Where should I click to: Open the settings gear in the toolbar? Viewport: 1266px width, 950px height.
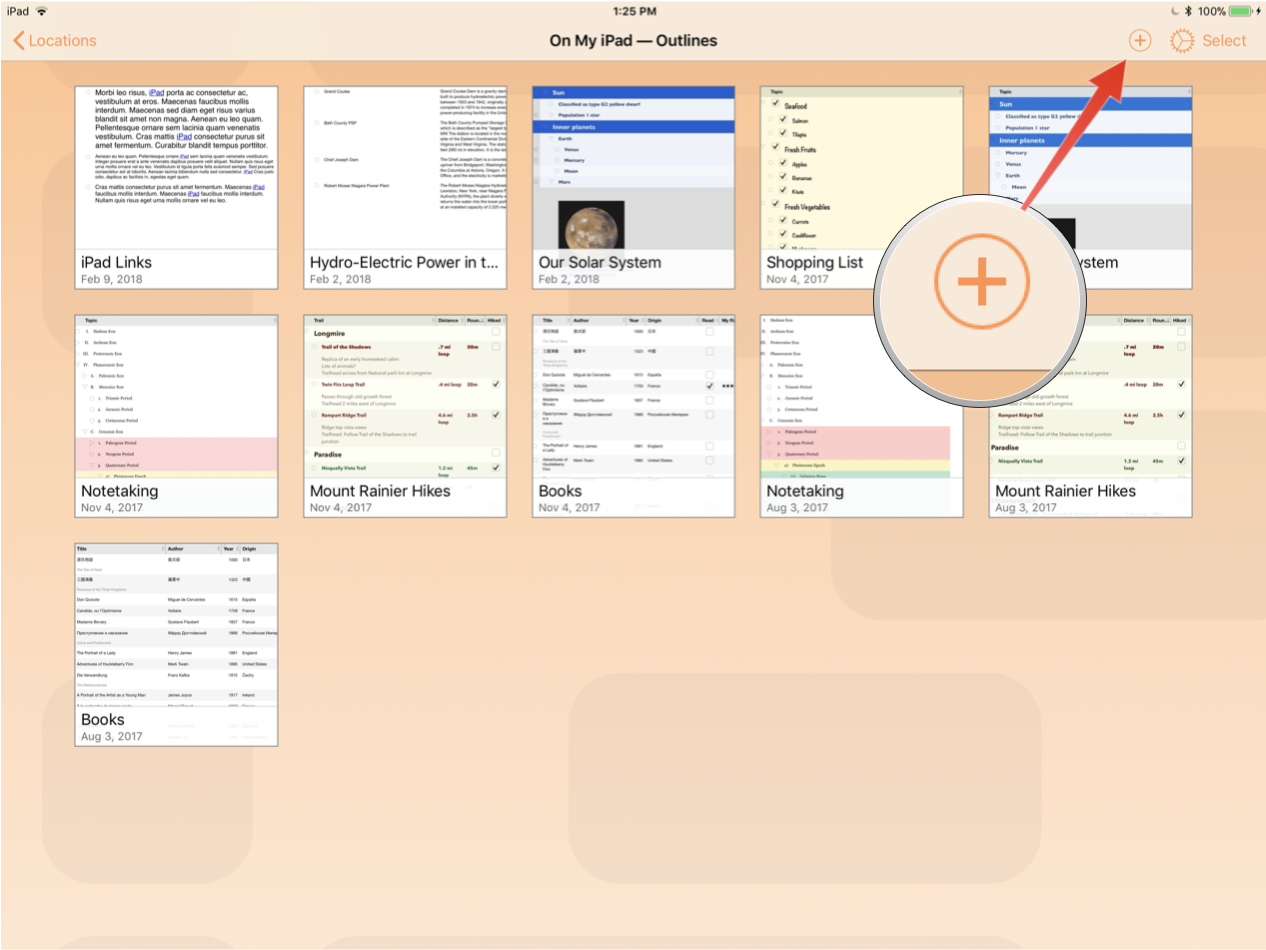pos(1182,41)
